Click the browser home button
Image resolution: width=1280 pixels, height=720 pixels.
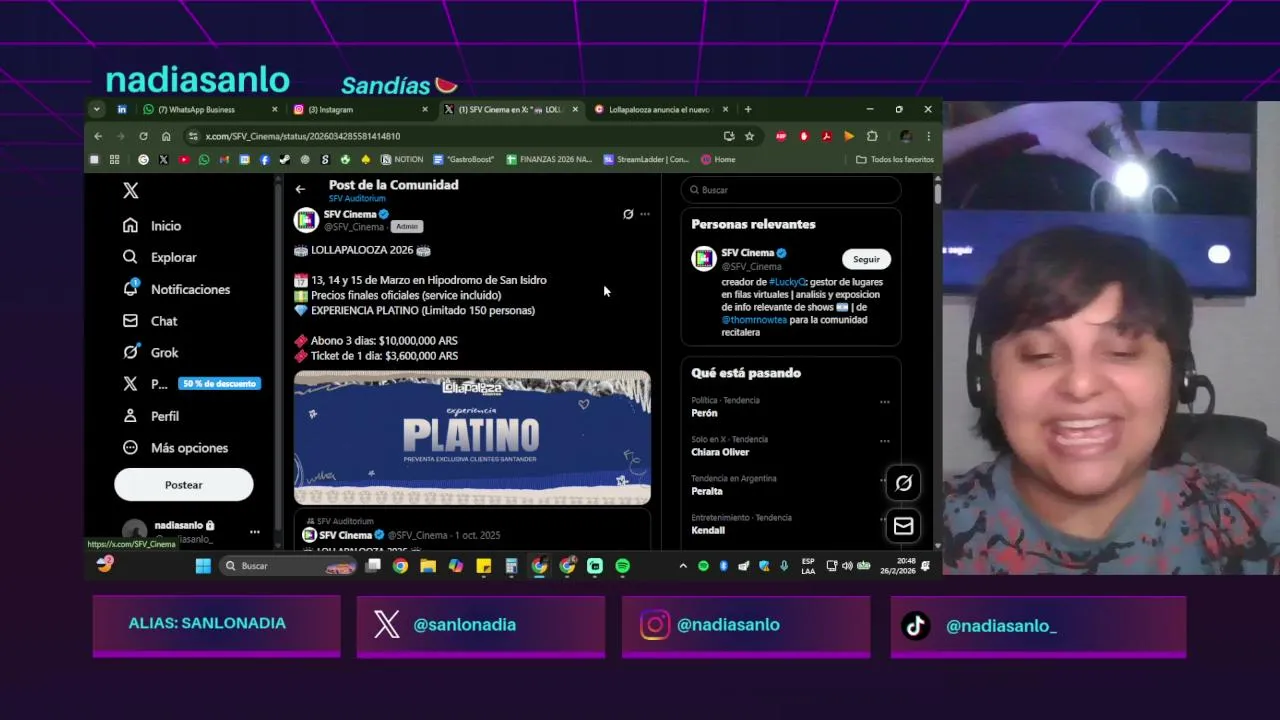pyautogui.click(x=166, y=136)
